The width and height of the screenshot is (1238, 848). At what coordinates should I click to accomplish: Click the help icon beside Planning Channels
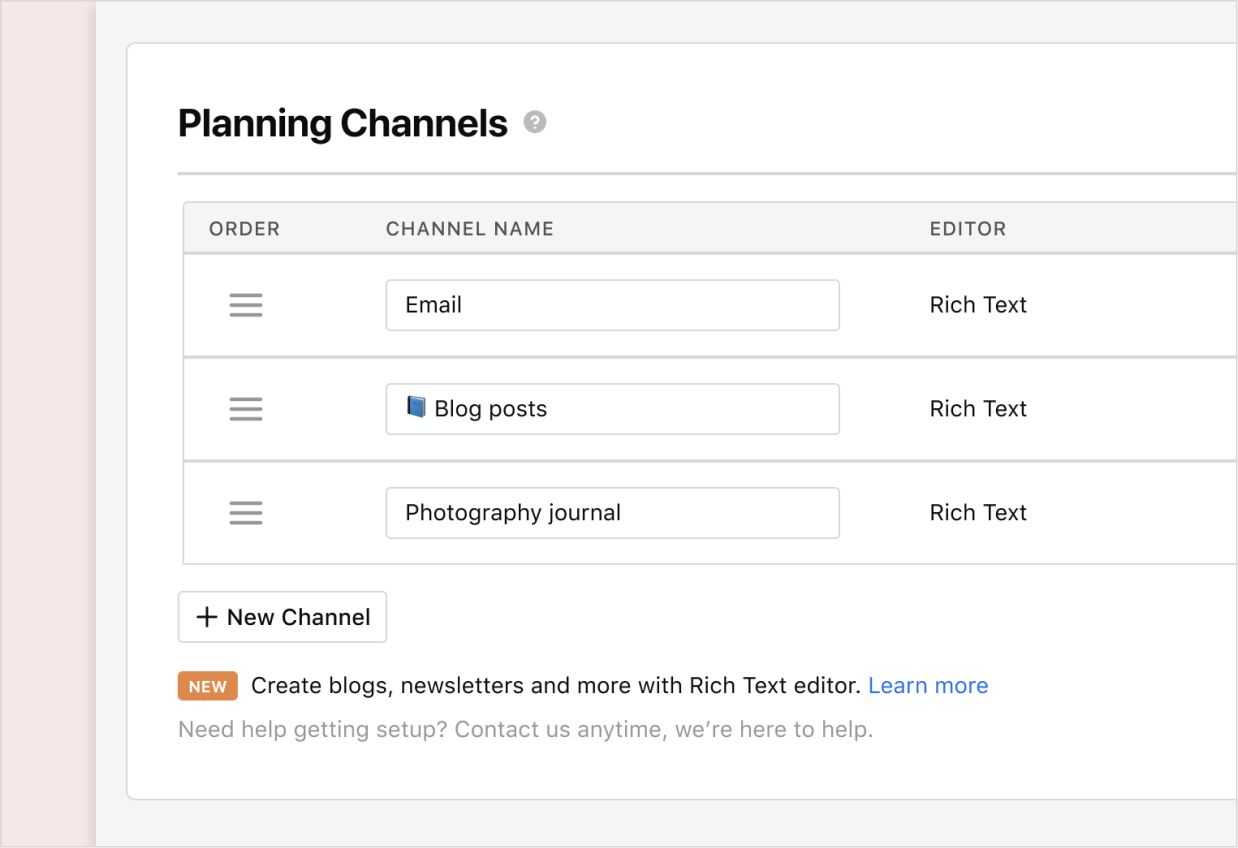click(536, 123)
